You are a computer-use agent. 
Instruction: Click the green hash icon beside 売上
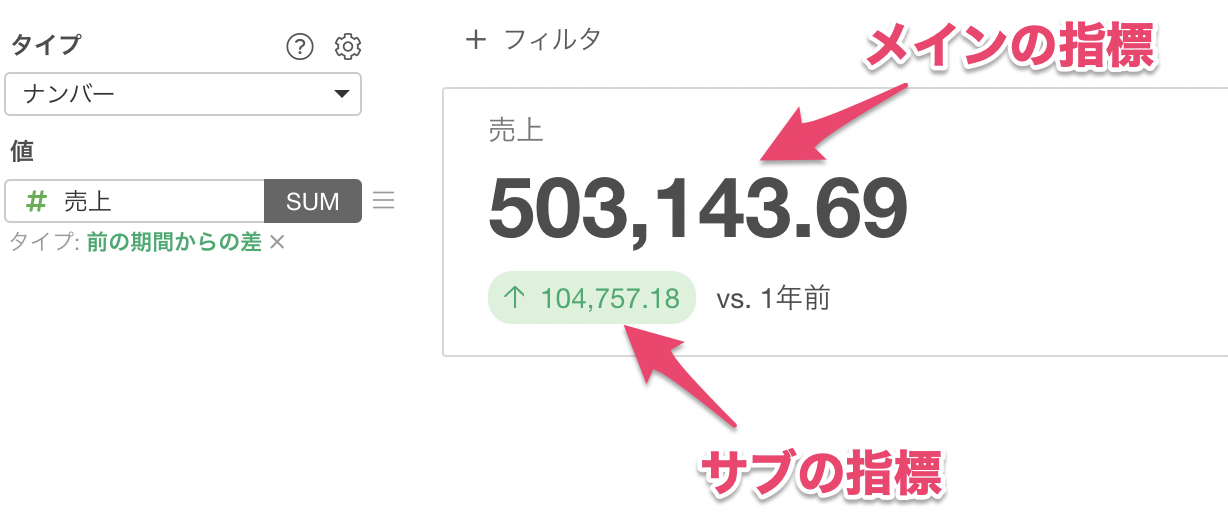click(x=36, y=202)
